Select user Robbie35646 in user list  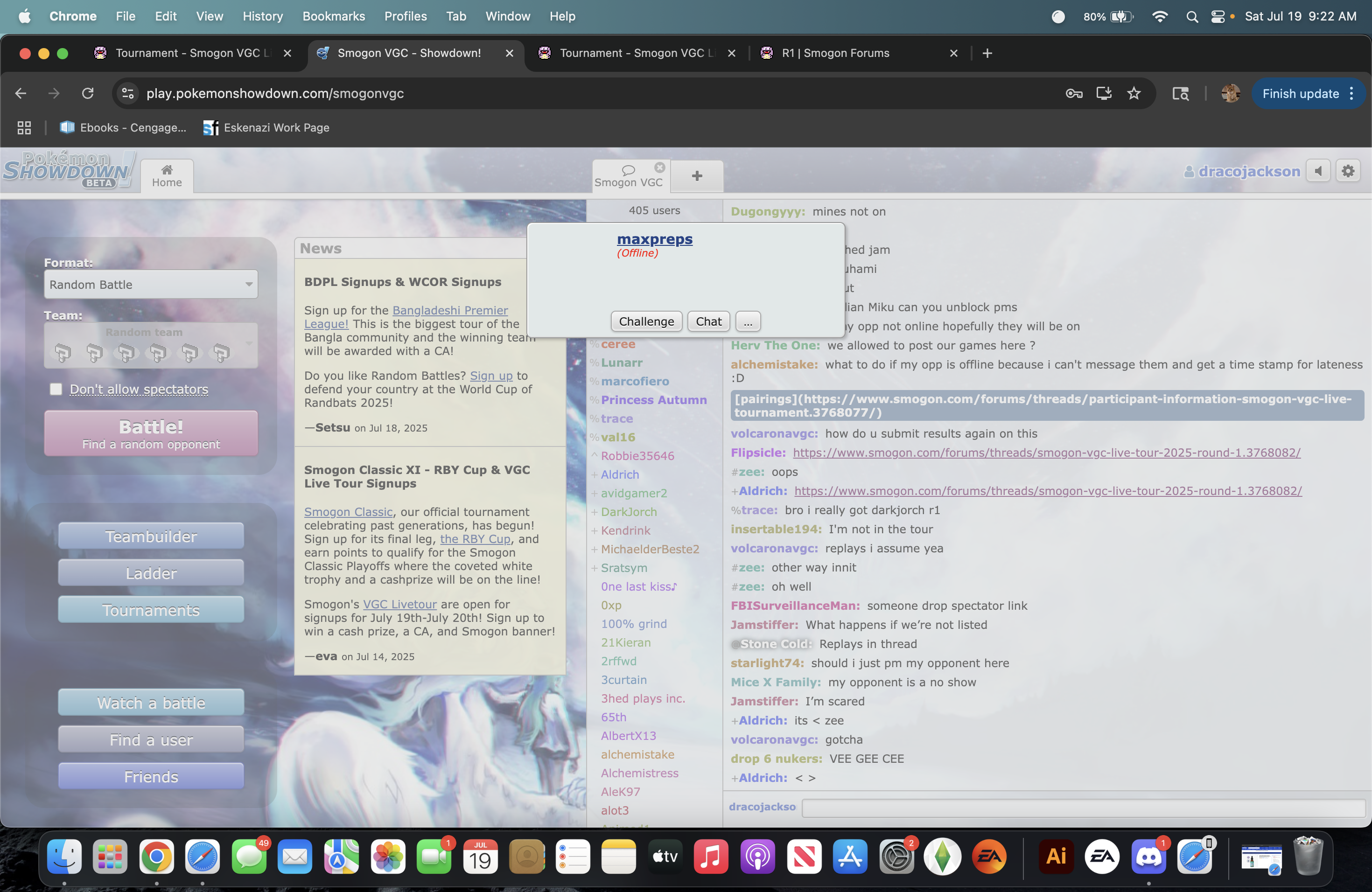(x=637, y=456)
